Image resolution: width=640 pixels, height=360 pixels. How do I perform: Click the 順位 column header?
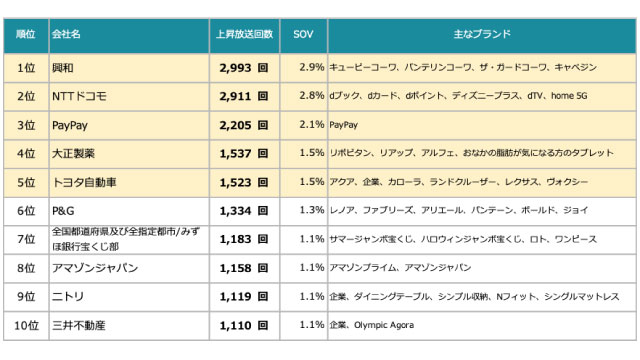[x=26, y=35]
